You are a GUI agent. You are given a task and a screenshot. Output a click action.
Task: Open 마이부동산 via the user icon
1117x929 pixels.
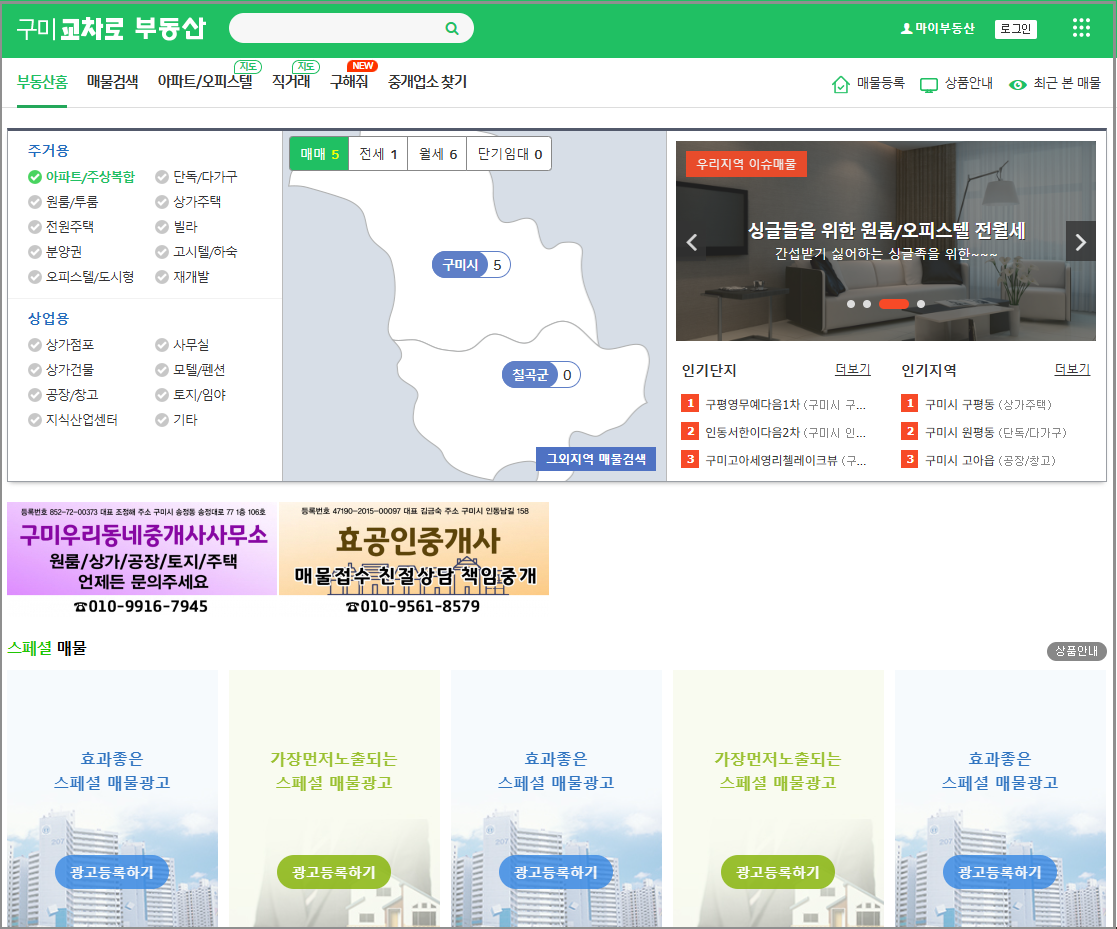(x=908, y=29)
